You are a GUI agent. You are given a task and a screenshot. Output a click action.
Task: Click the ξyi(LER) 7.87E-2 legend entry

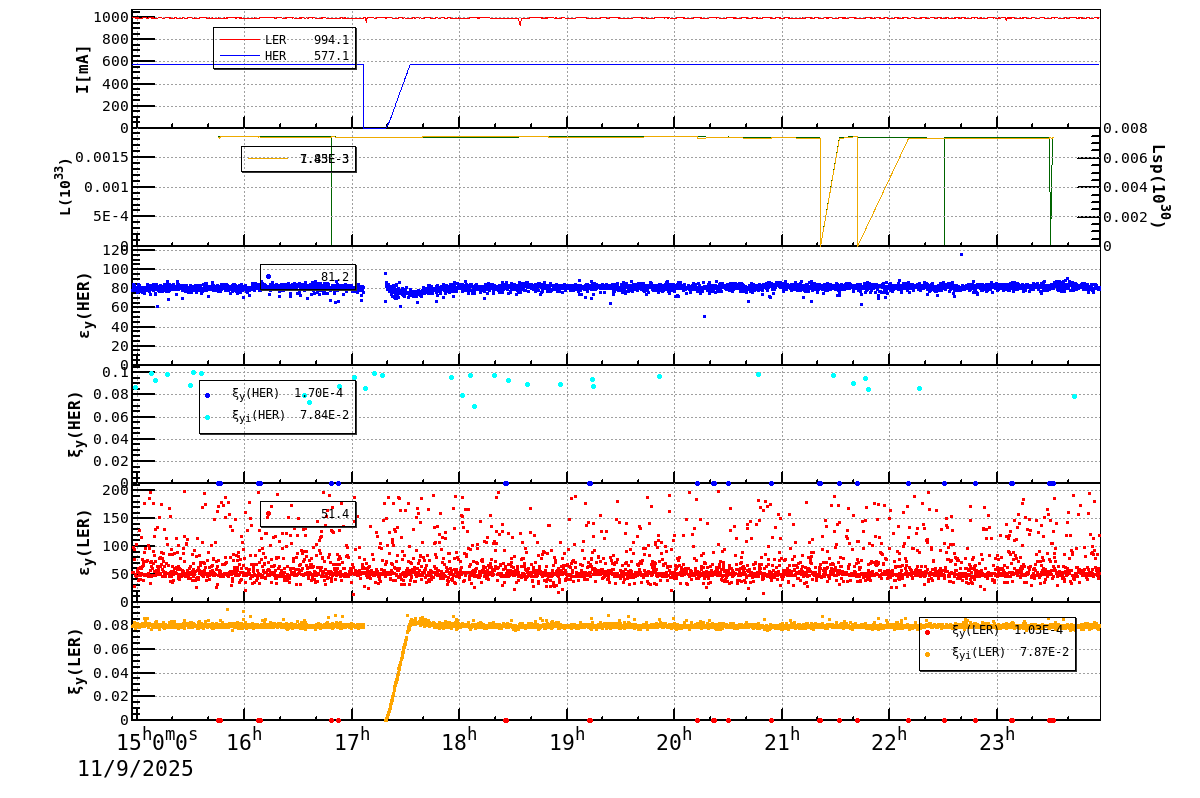coord(997,652)
